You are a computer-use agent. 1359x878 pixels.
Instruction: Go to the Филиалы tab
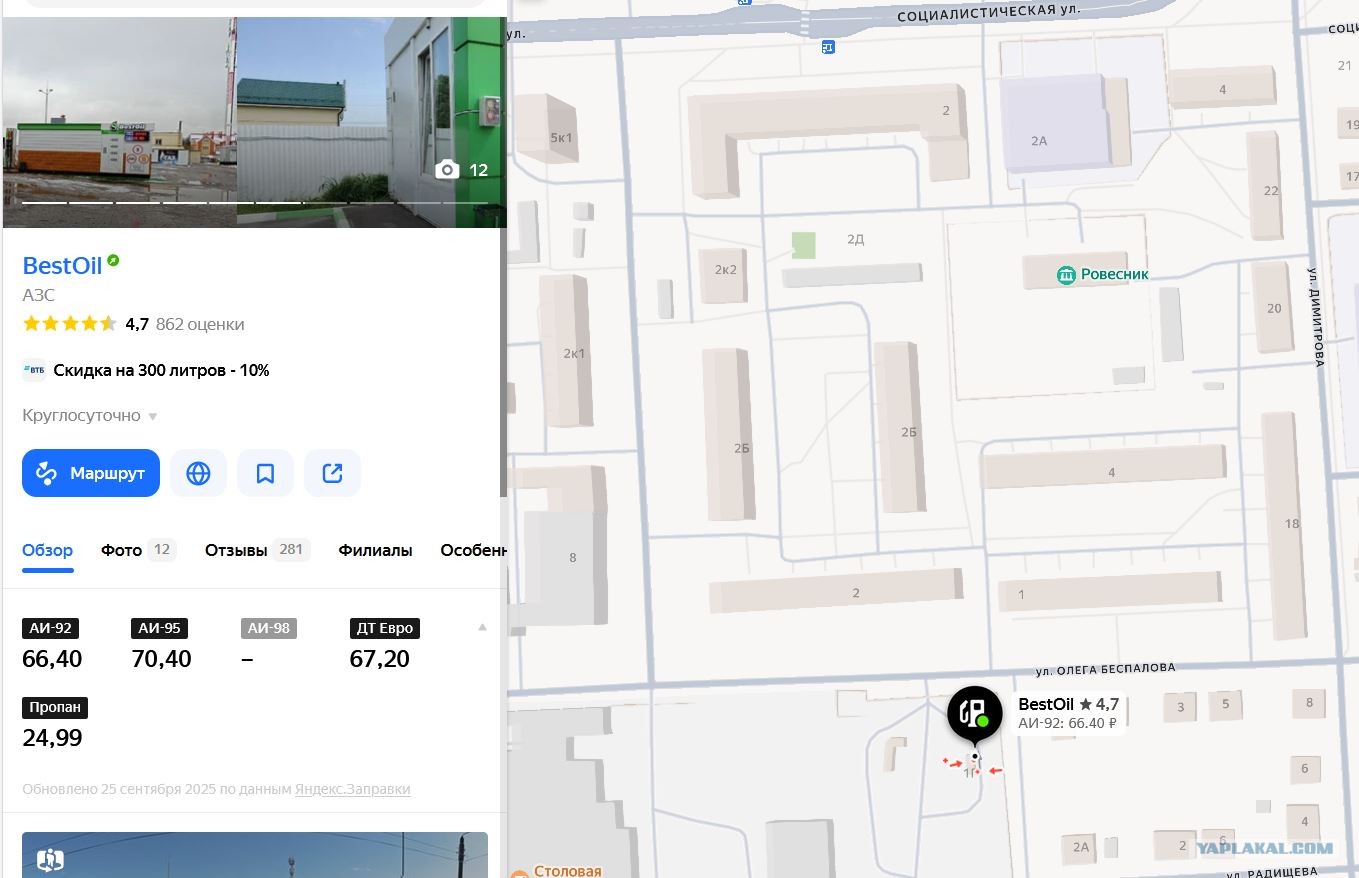click(x=375, y=550)
